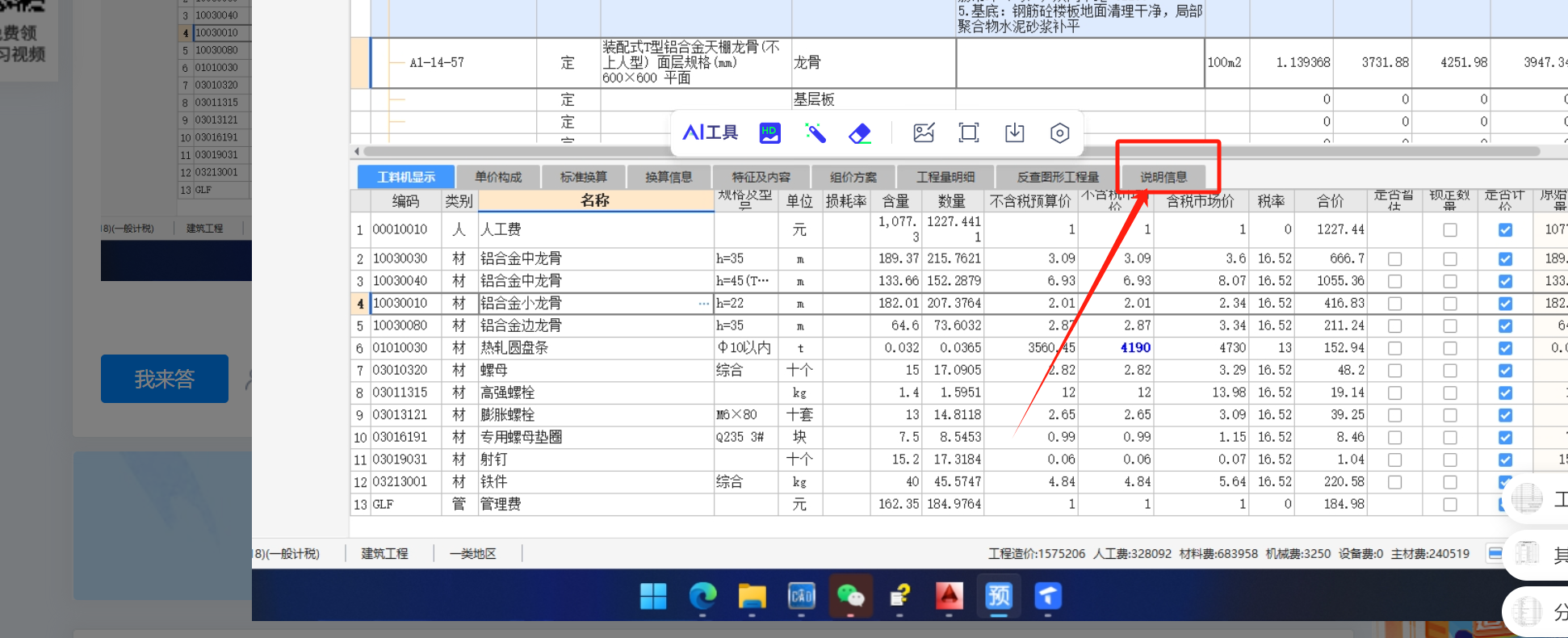The image size is (1568, 638).
Task: Check 锁定数量 box in 人工费 row
Action: click(1450, 230)
